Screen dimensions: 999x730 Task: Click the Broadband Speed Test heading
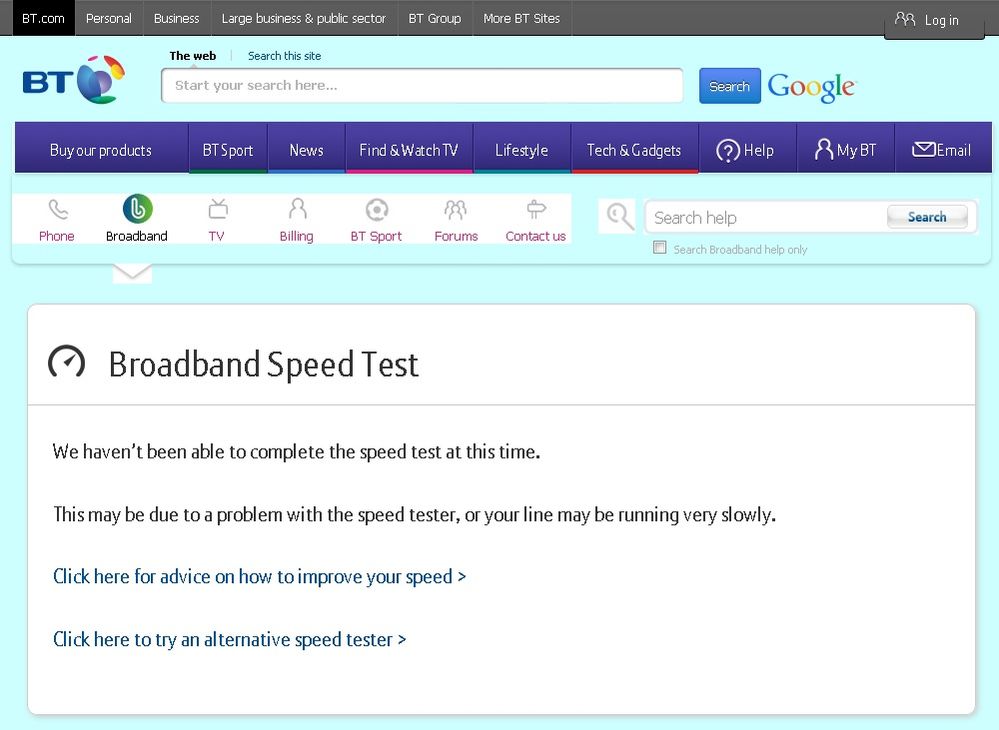(264, 364)
